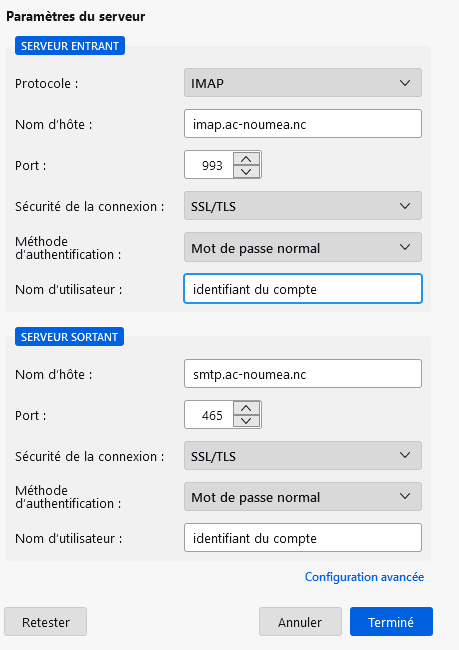Open the IMAP protocol dropdown
Image resolution: width=459 pixels, height=650 pixels.
tap(303, 83)
